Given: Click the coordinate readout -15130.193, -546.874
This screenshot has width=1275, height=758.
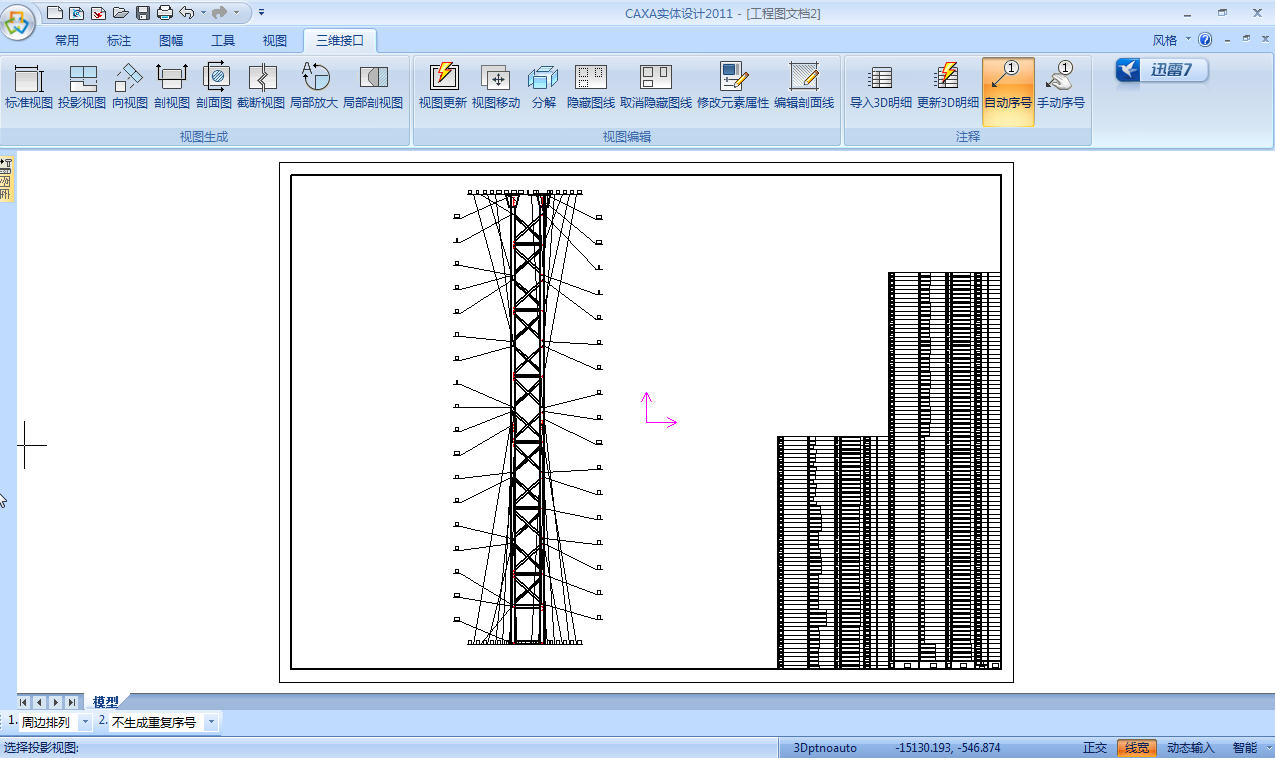Looking at the screenshot, I should coord(948,748).
